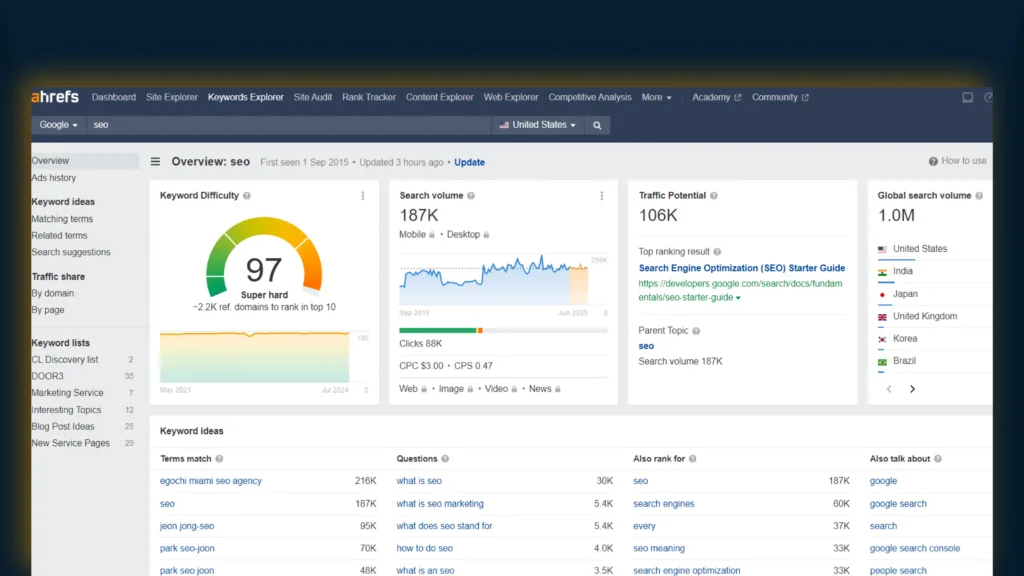Expand the More menu in navigation
The width and height of the screenshot is (1024, 576).
(x=656, y=97)
